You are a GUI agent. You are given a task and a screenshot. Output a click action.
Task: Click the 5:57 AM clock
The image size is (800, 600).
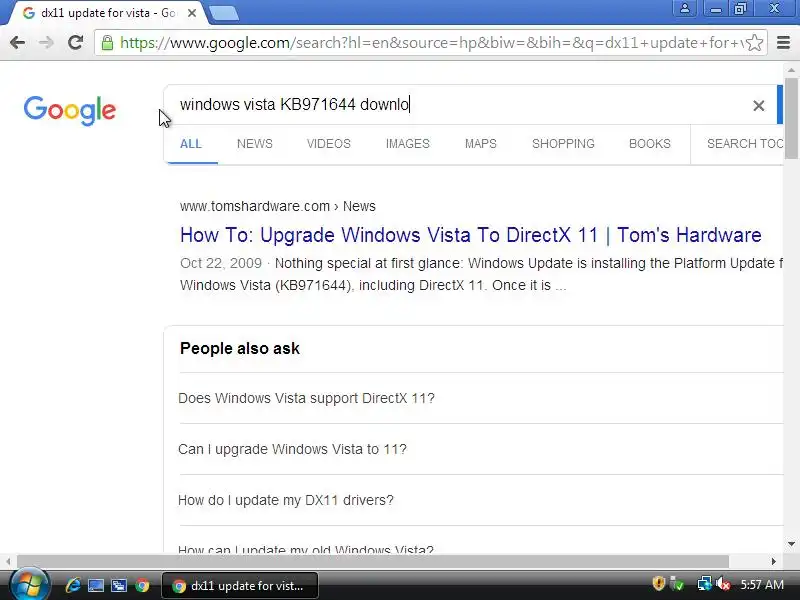click(762, 584)
